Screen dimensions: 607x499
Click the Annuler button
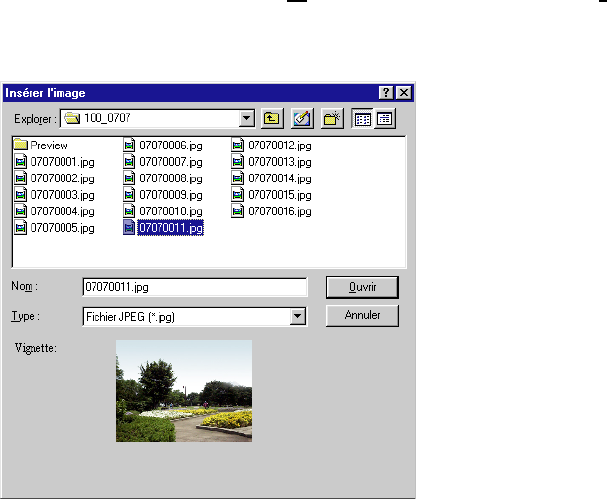tap(362, 316)
